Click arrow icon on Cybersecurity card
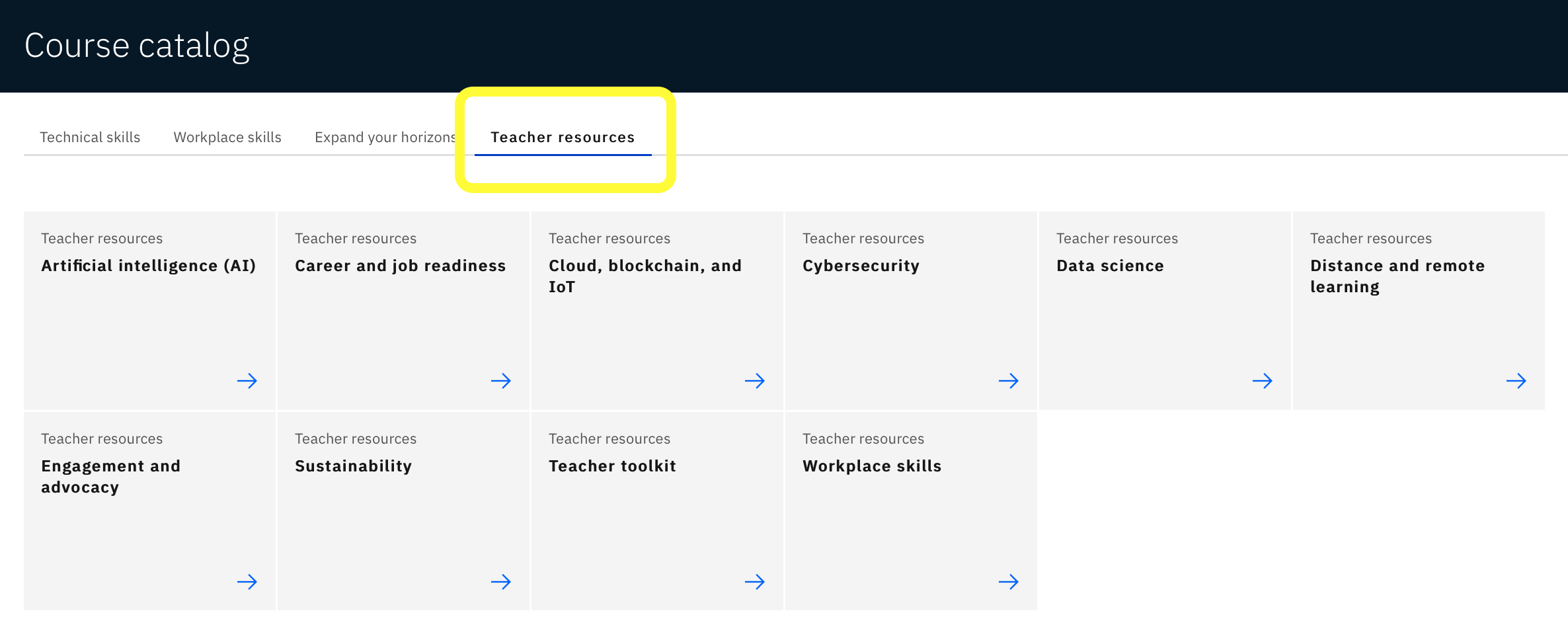1568x644 pixels. tap(1009, 381)
